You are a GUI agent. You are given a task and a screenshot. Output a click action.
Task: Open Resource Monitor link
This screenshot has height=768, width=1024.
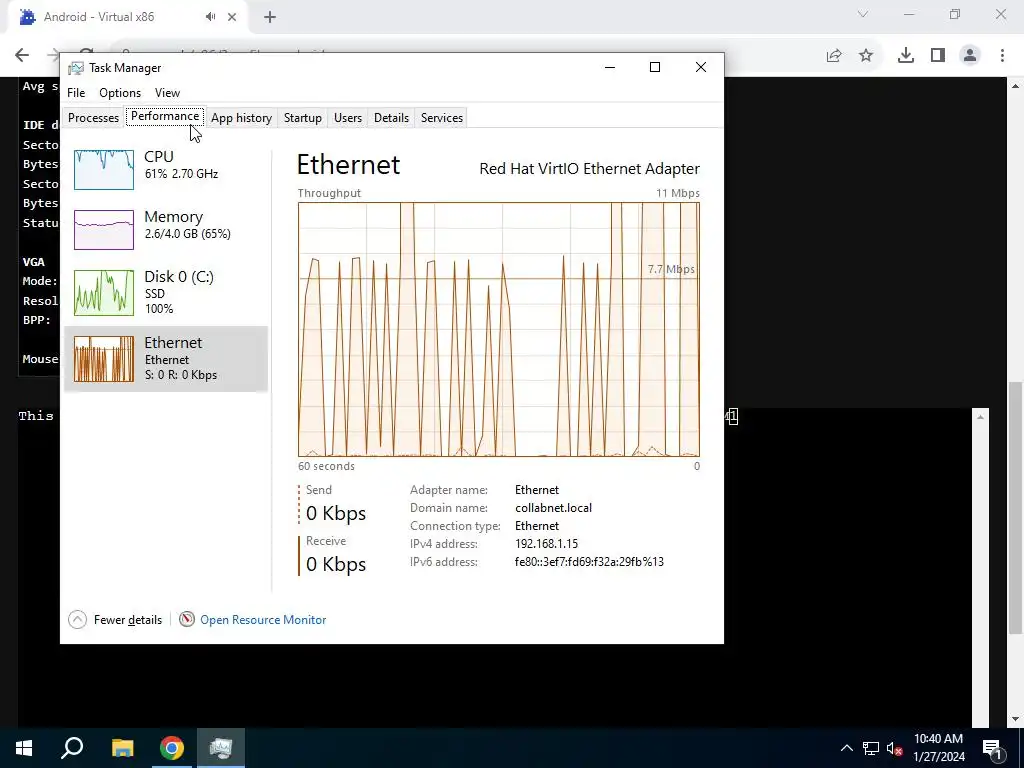pos(263,620)
